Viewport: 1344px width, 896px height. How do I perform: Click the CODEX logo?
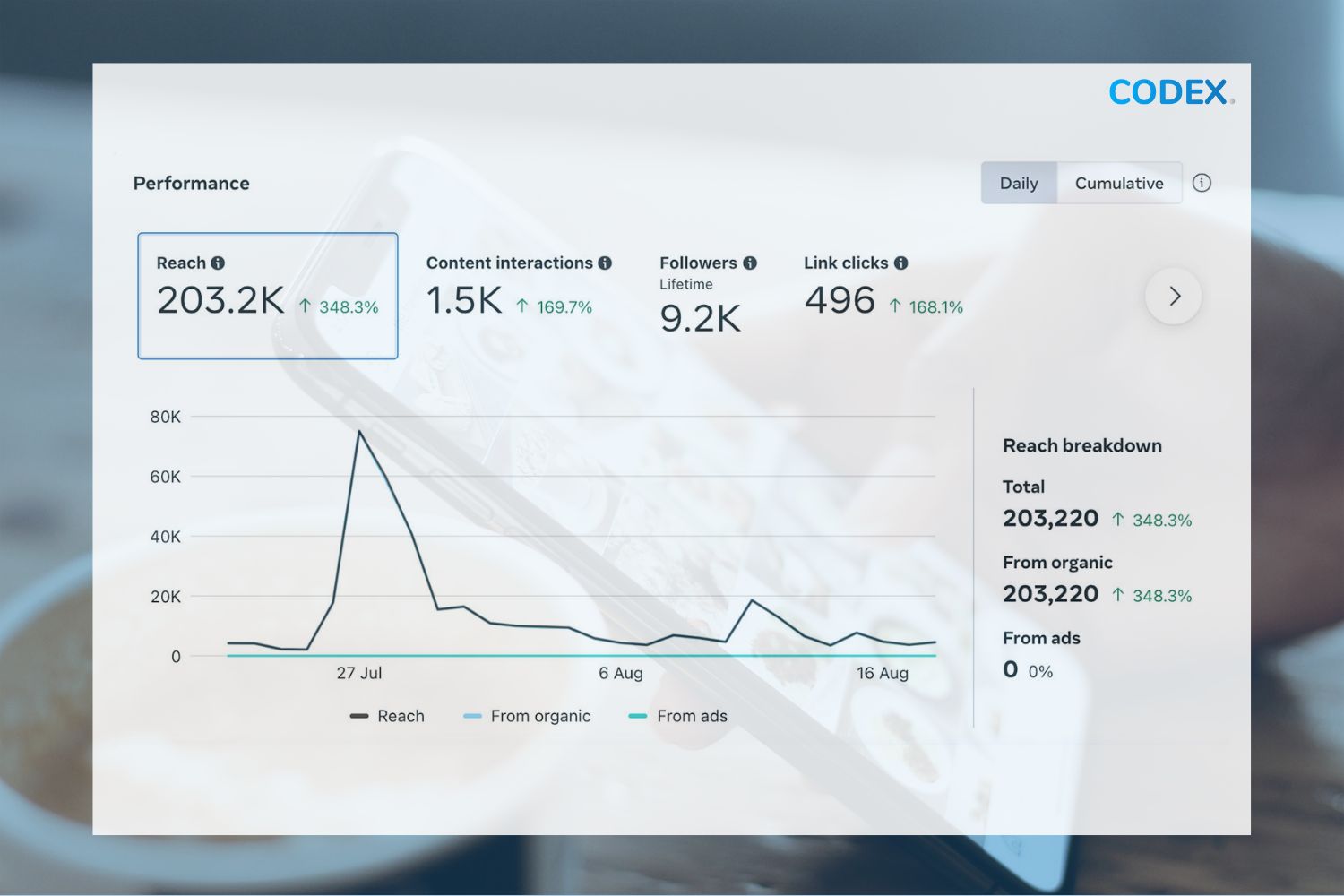click(x=1169, y=92)
